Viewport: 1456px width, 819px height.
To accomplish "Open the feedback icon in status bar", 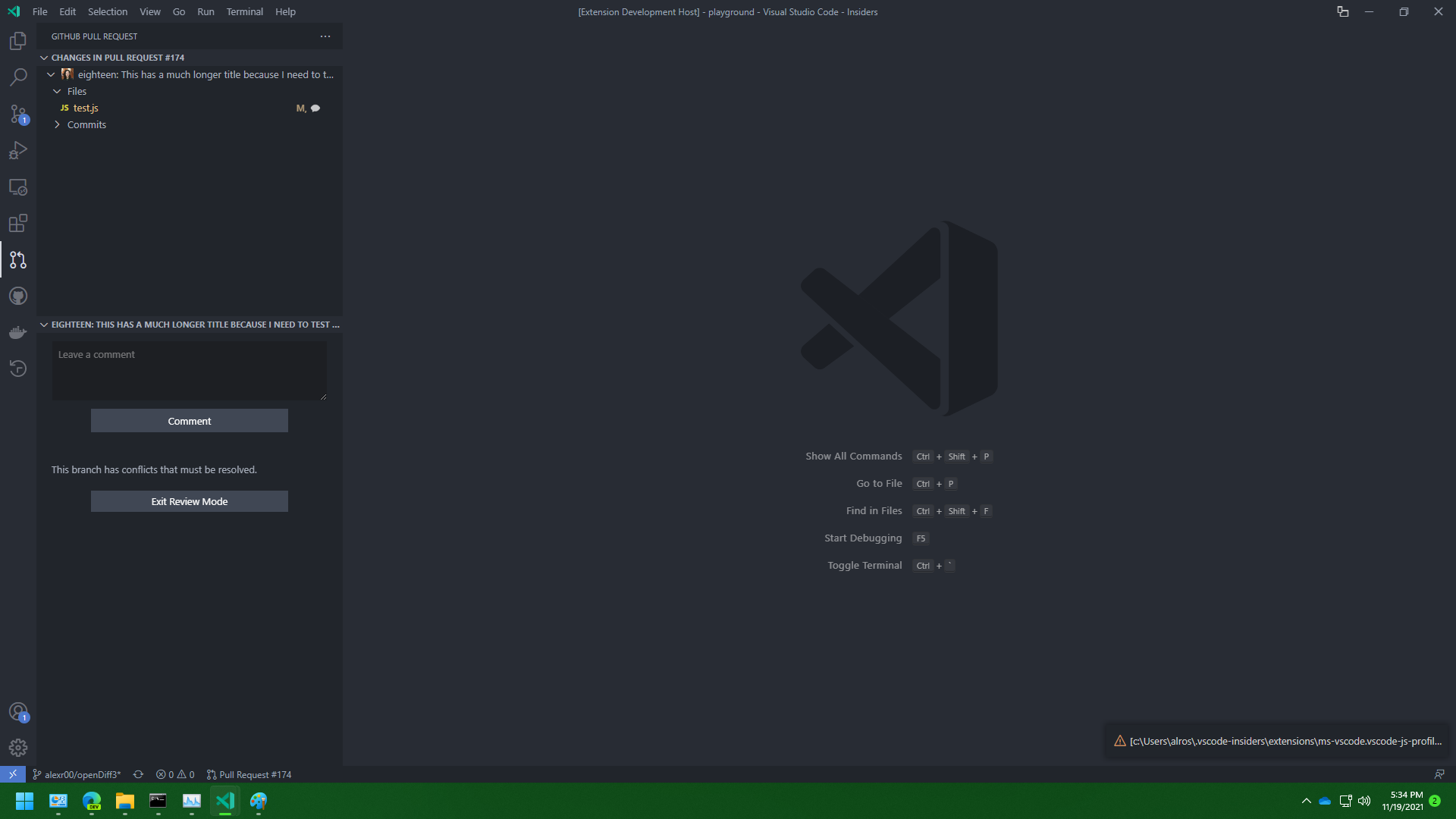I will 1439,774.
